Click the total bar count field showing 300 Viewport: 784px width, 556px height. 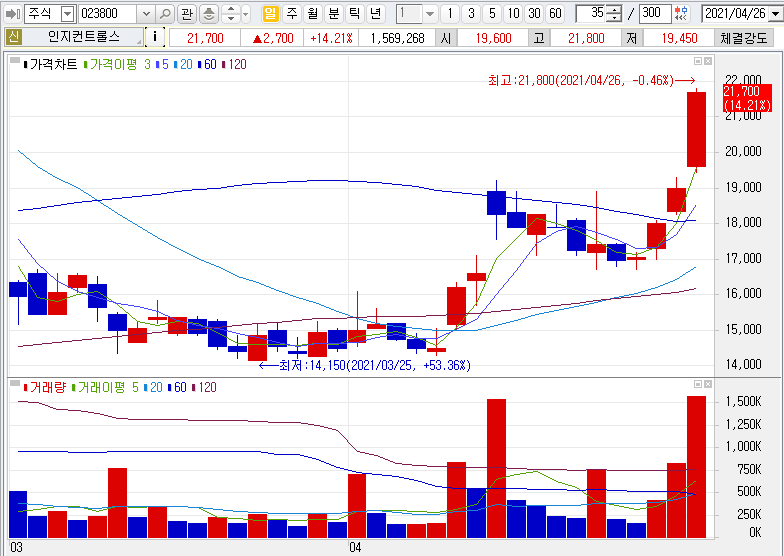point(654,14)
